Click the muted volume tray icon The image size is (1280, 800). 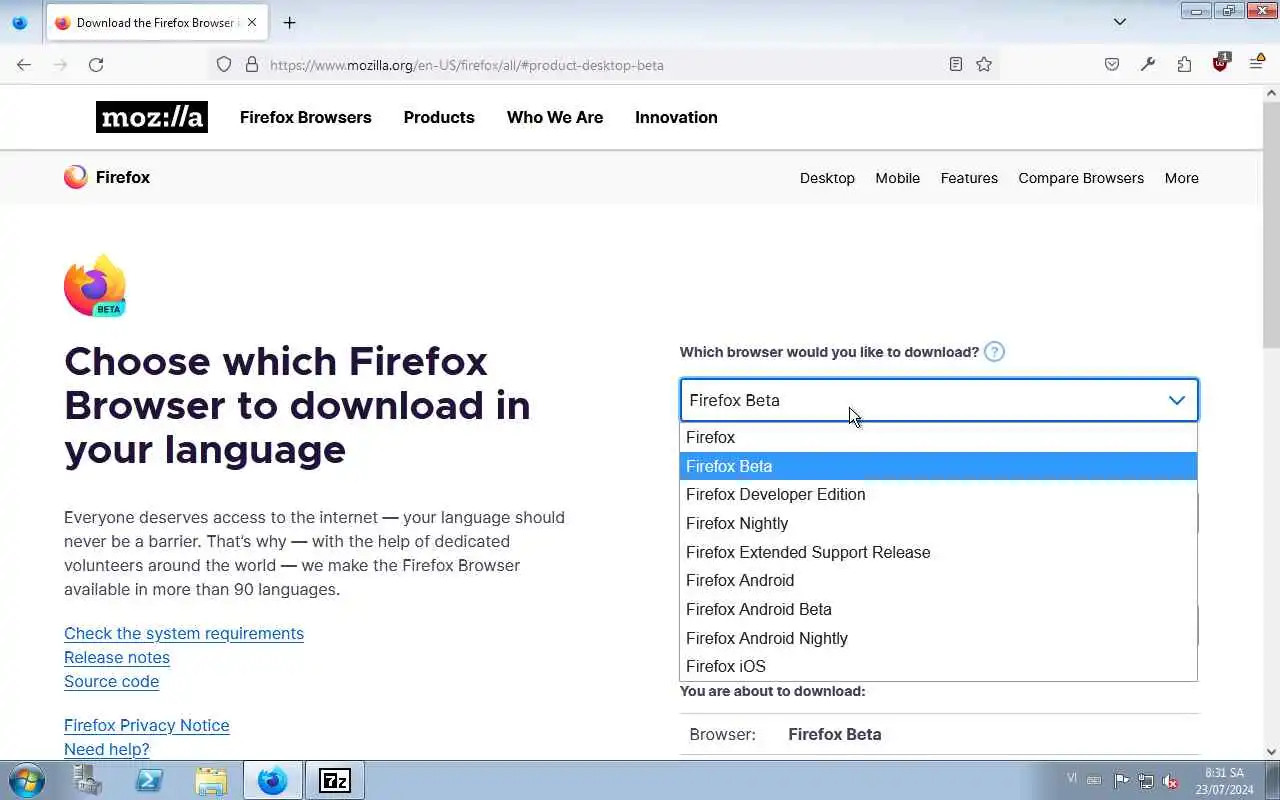pyautogui.click(x=1169, y=781)
